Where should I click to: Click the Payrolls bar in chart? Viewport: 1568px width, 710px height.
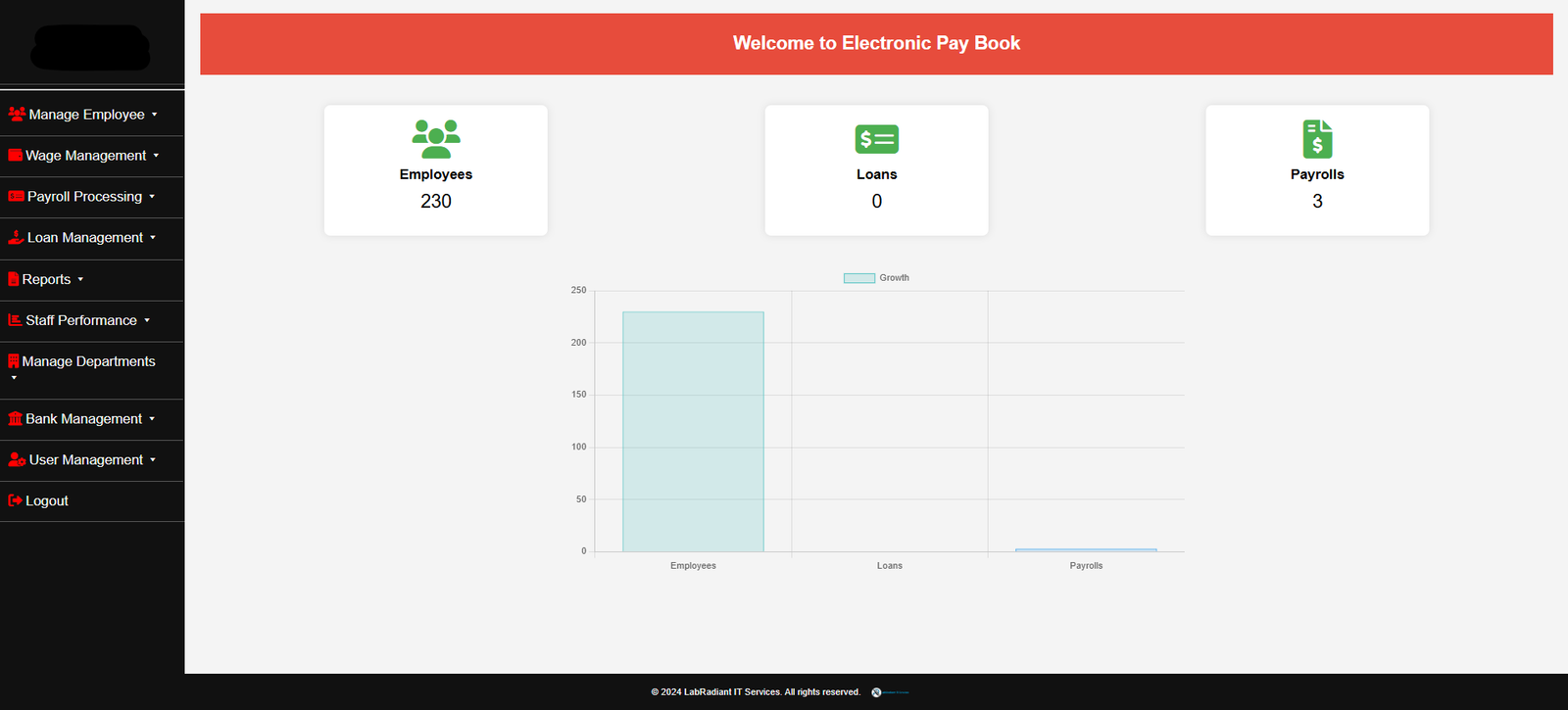(1086, 550)
